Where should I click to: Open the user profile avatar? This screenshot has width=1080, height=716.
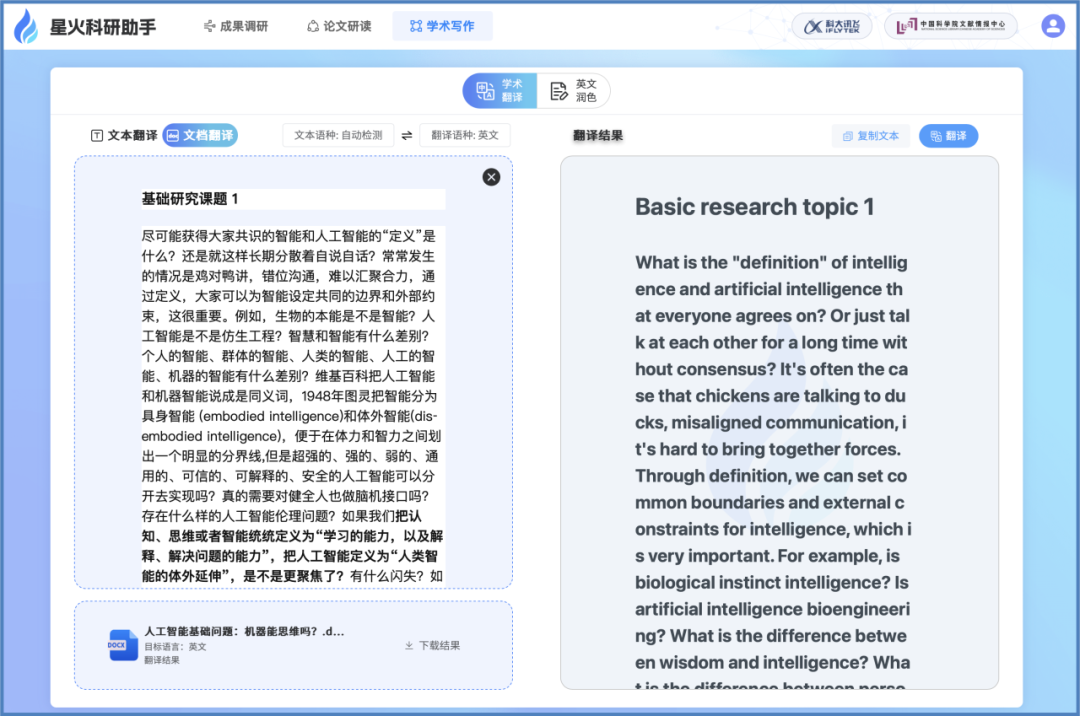(x=1052, y=26)
